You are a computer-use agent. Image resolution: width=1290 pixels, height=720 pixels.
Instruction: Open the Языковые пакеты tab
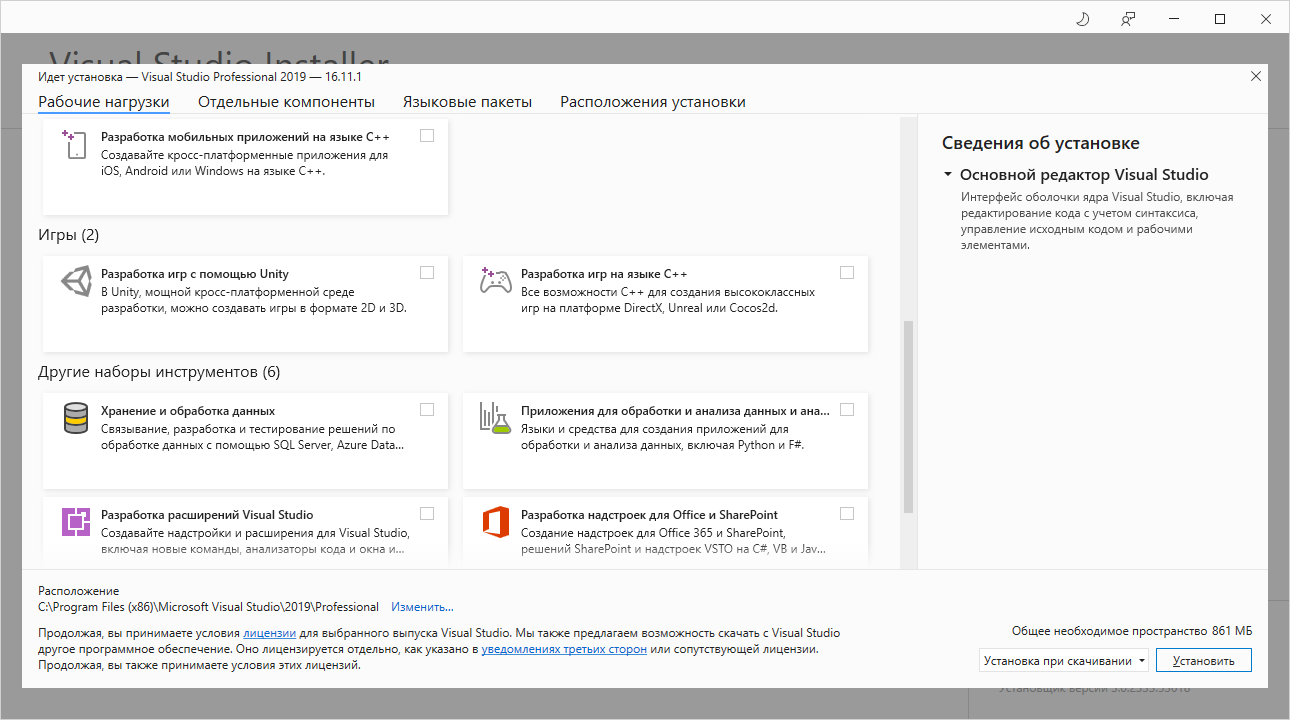467,102
